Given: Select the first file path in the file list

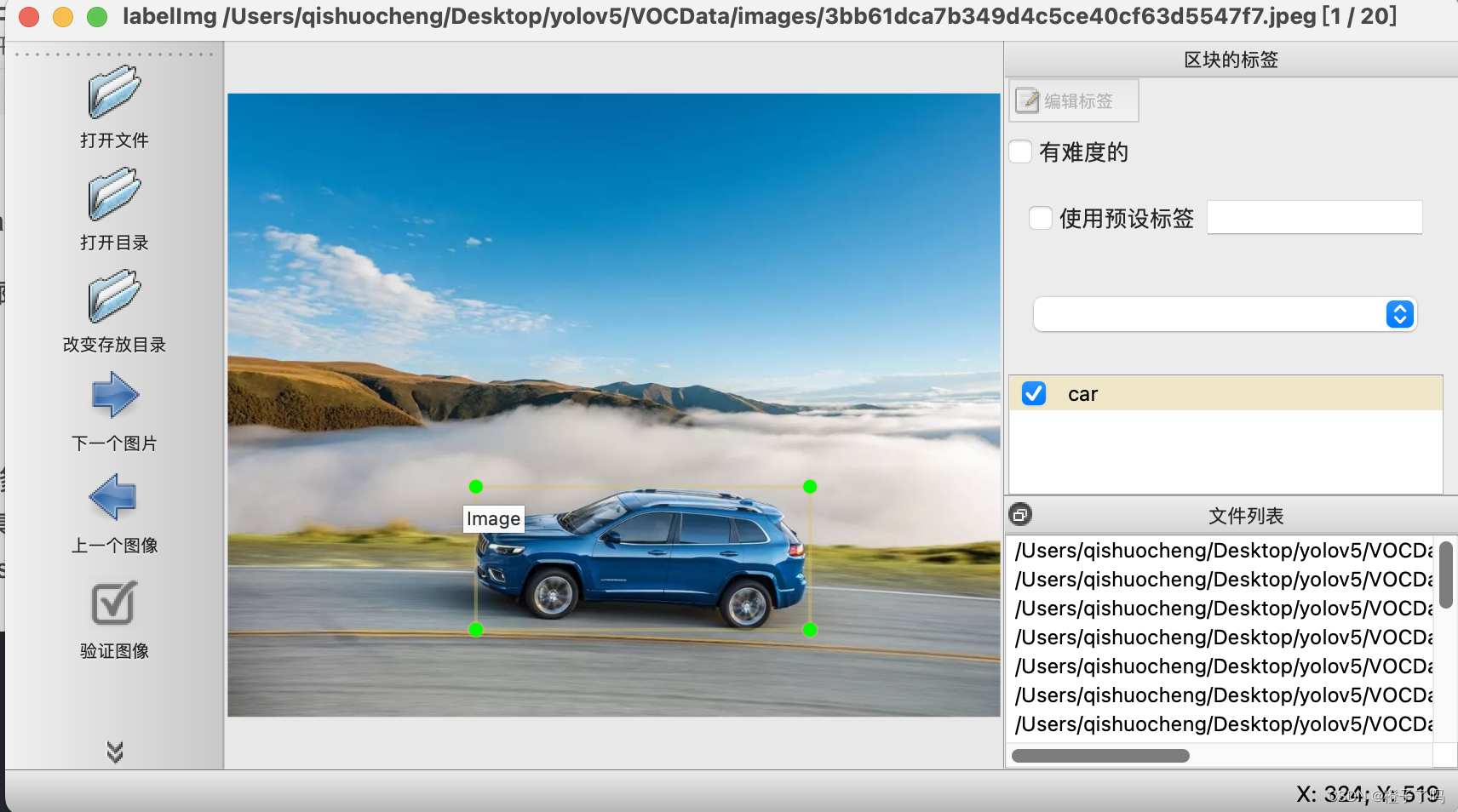Looking at the screenshot, I should 1223,551.
